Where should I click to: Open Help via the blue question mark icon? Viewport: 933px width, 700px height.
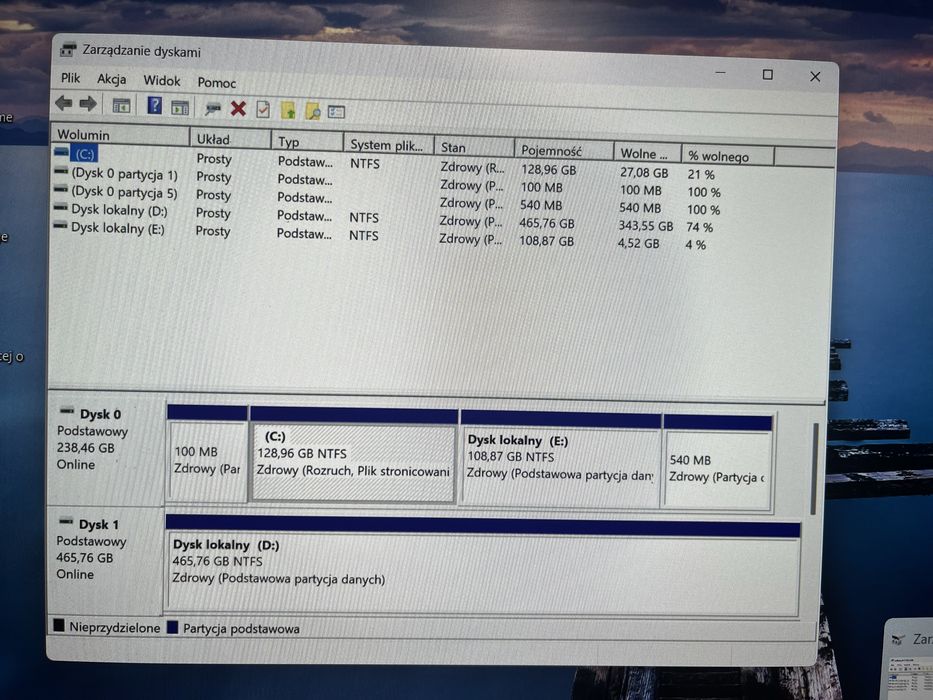coord(154,106)
